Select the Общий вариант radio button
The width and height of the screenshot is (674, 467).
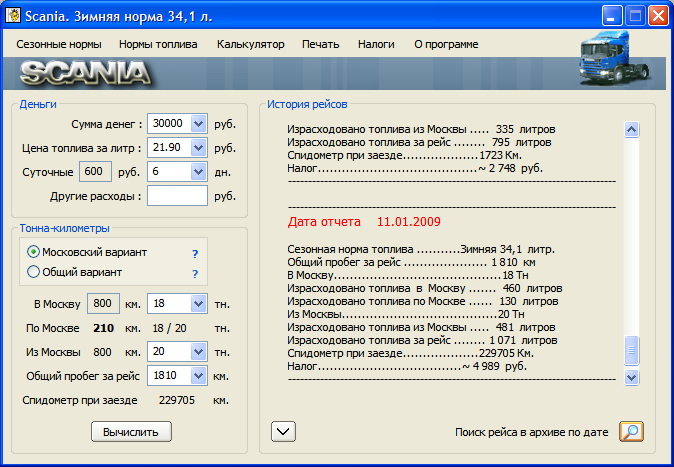tap(33, 272)
